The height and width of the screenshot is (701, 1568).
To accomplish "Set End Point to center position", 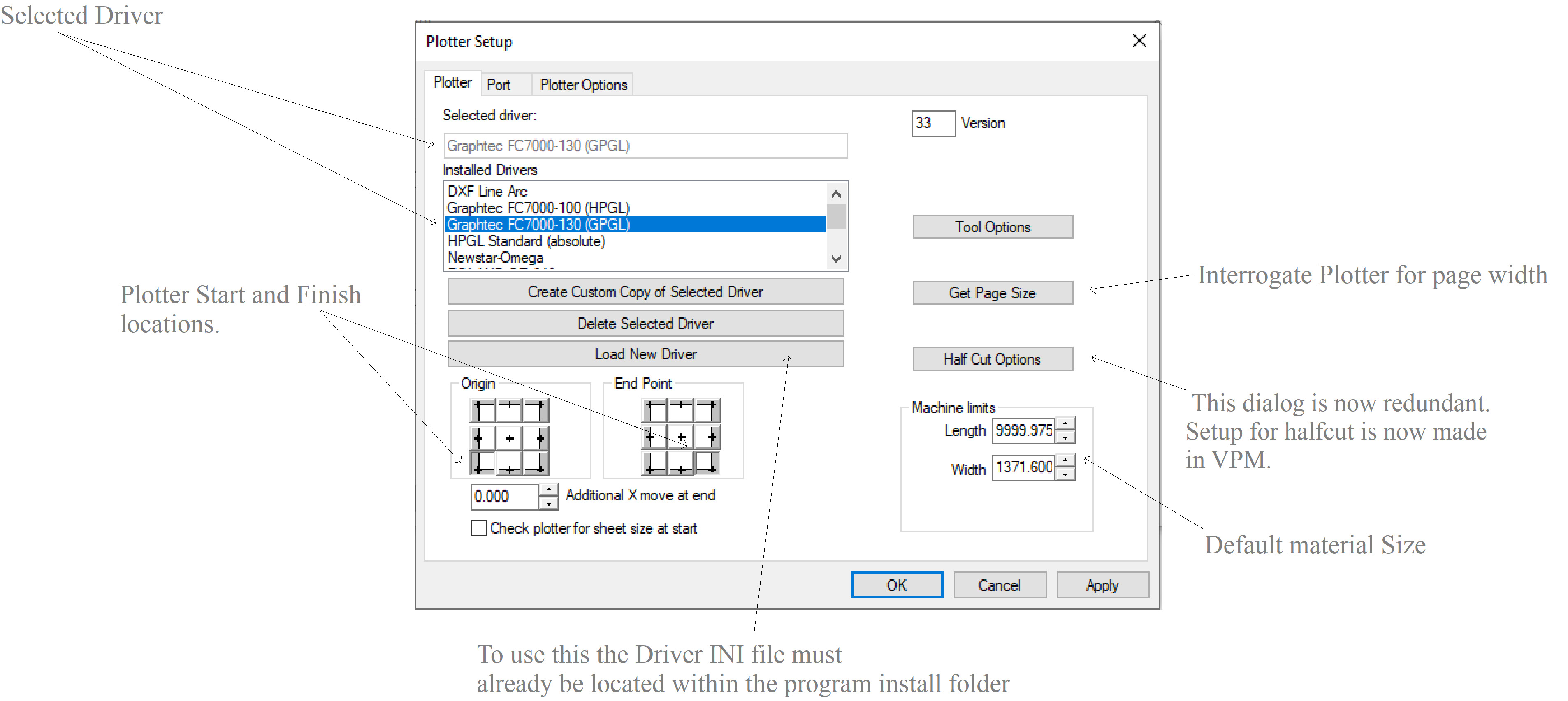I will click(681, 437).
